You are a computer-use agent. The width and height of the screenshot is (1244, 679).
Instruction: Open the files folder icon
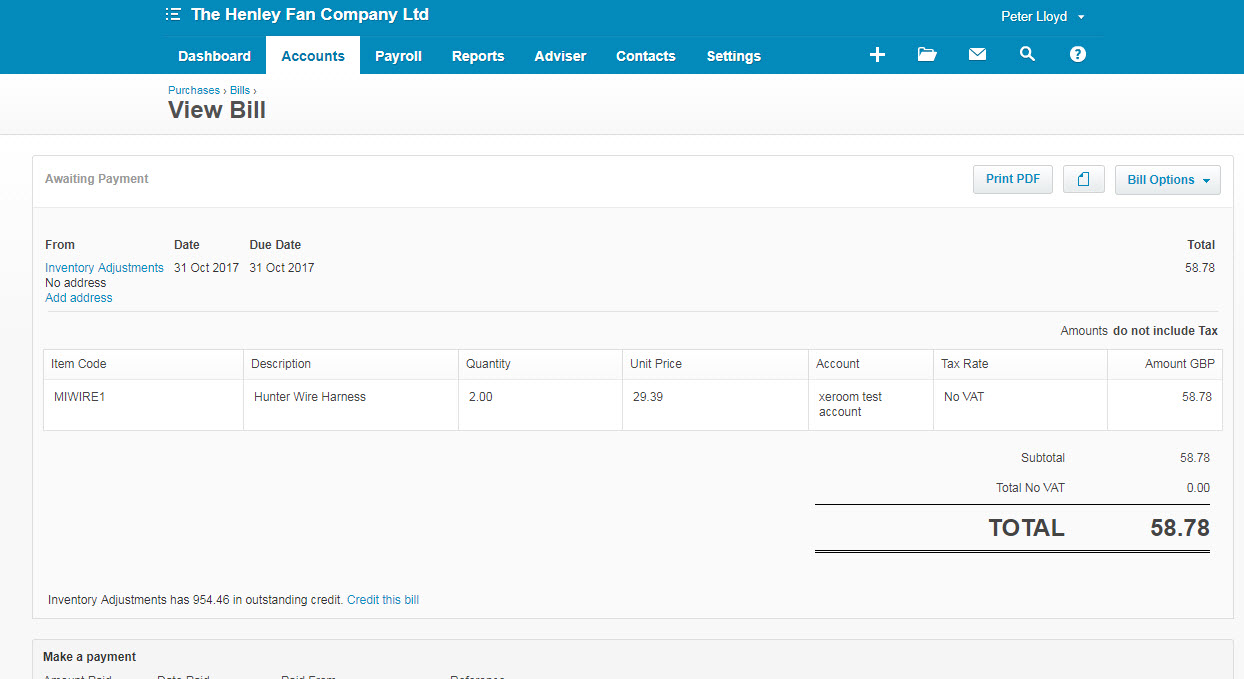(x=927, y=55)
